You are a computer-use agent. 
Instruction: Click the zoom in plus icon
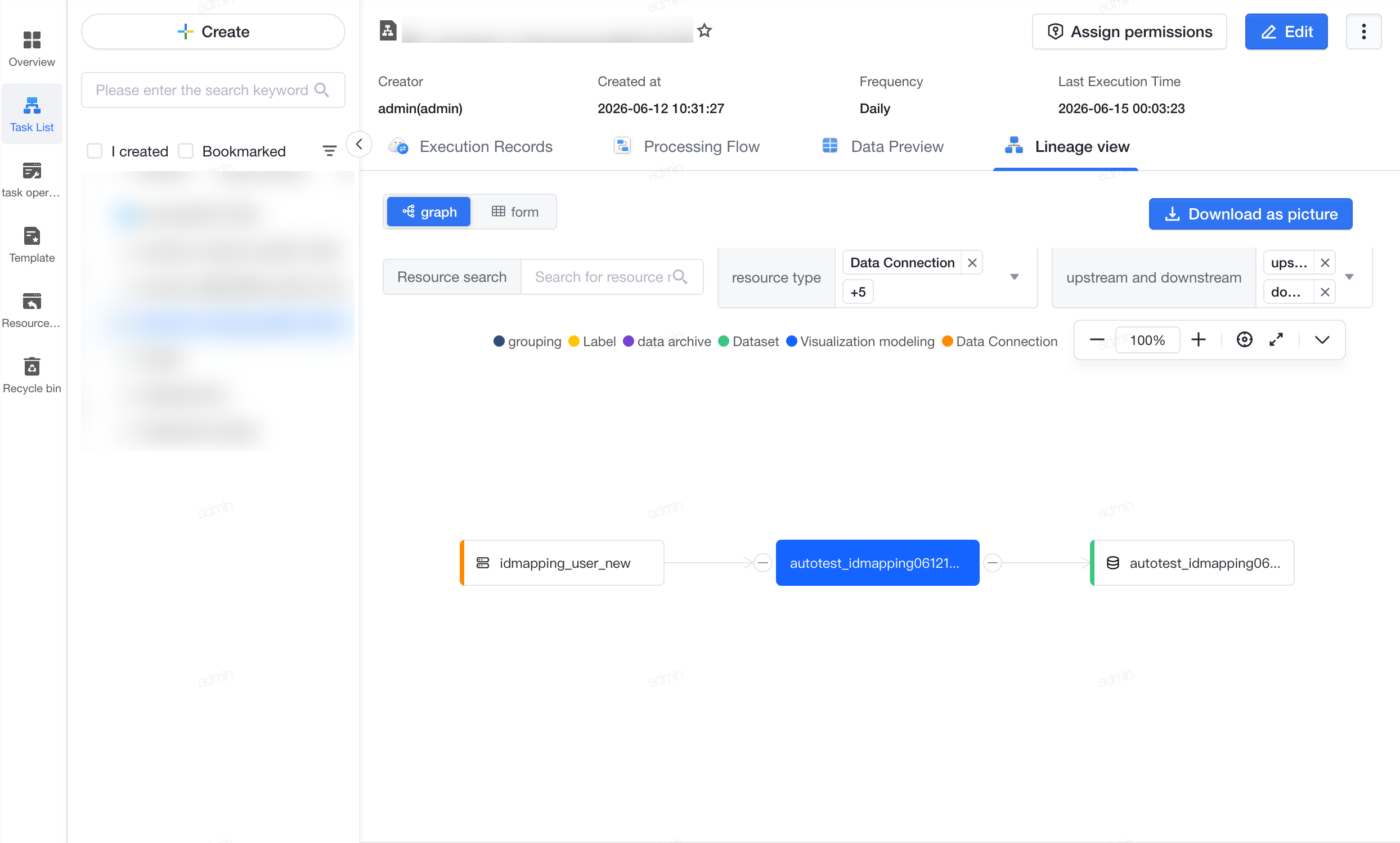click(1199, 340)
